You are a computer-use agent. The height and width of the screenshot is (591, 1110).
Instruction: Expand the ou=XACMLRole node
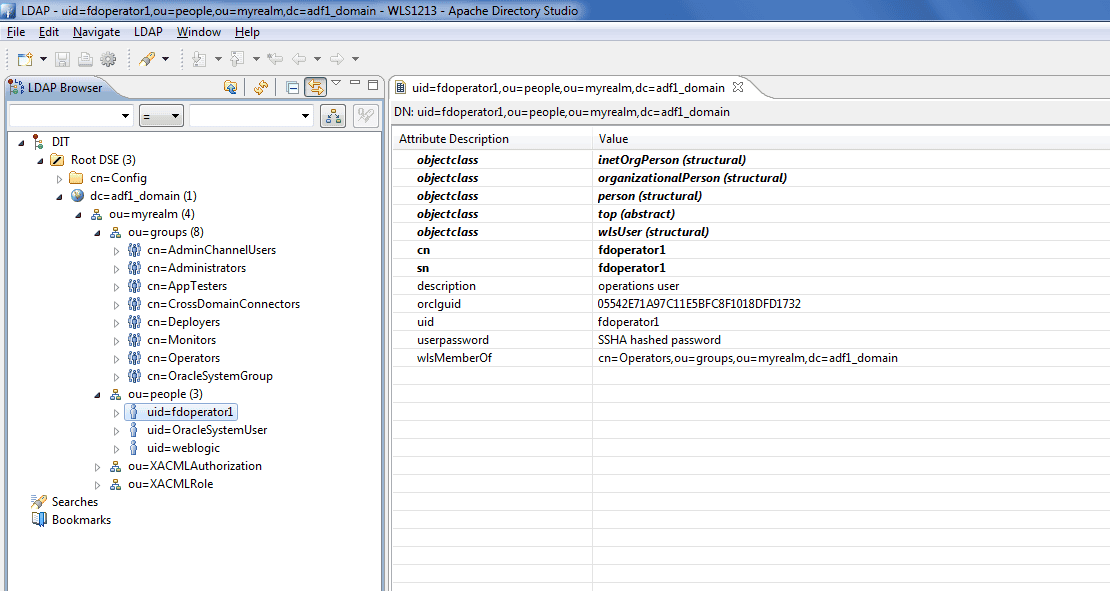(98, 485)
